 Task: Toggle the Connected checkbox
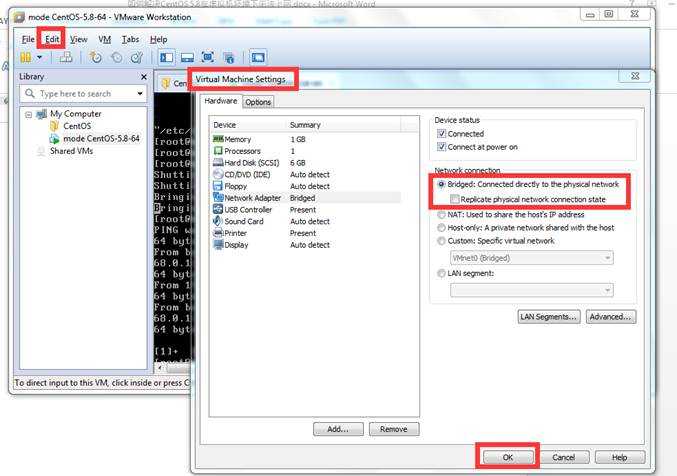point(441,134)
